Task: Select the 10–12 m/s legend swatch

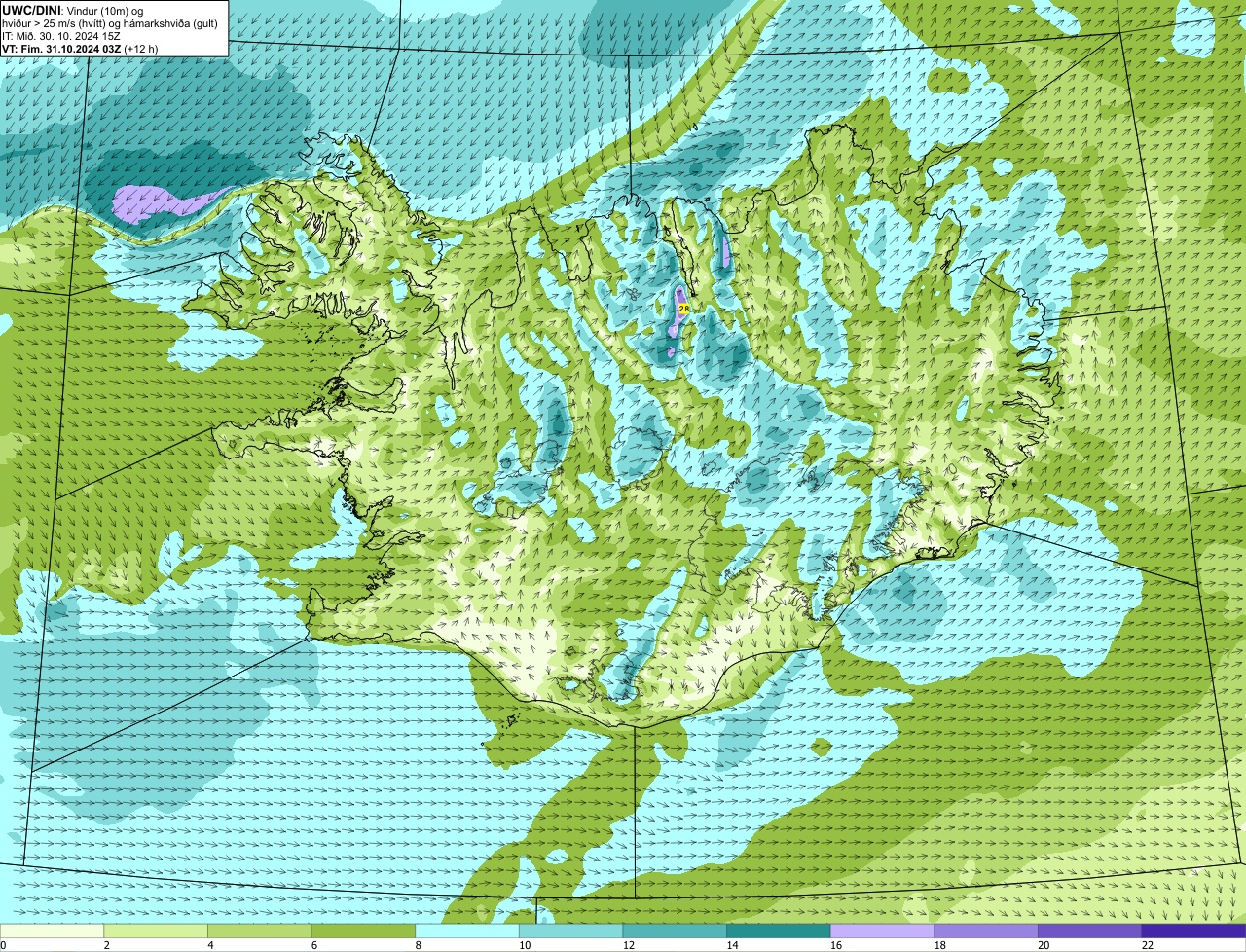Action: click(570, 932)
